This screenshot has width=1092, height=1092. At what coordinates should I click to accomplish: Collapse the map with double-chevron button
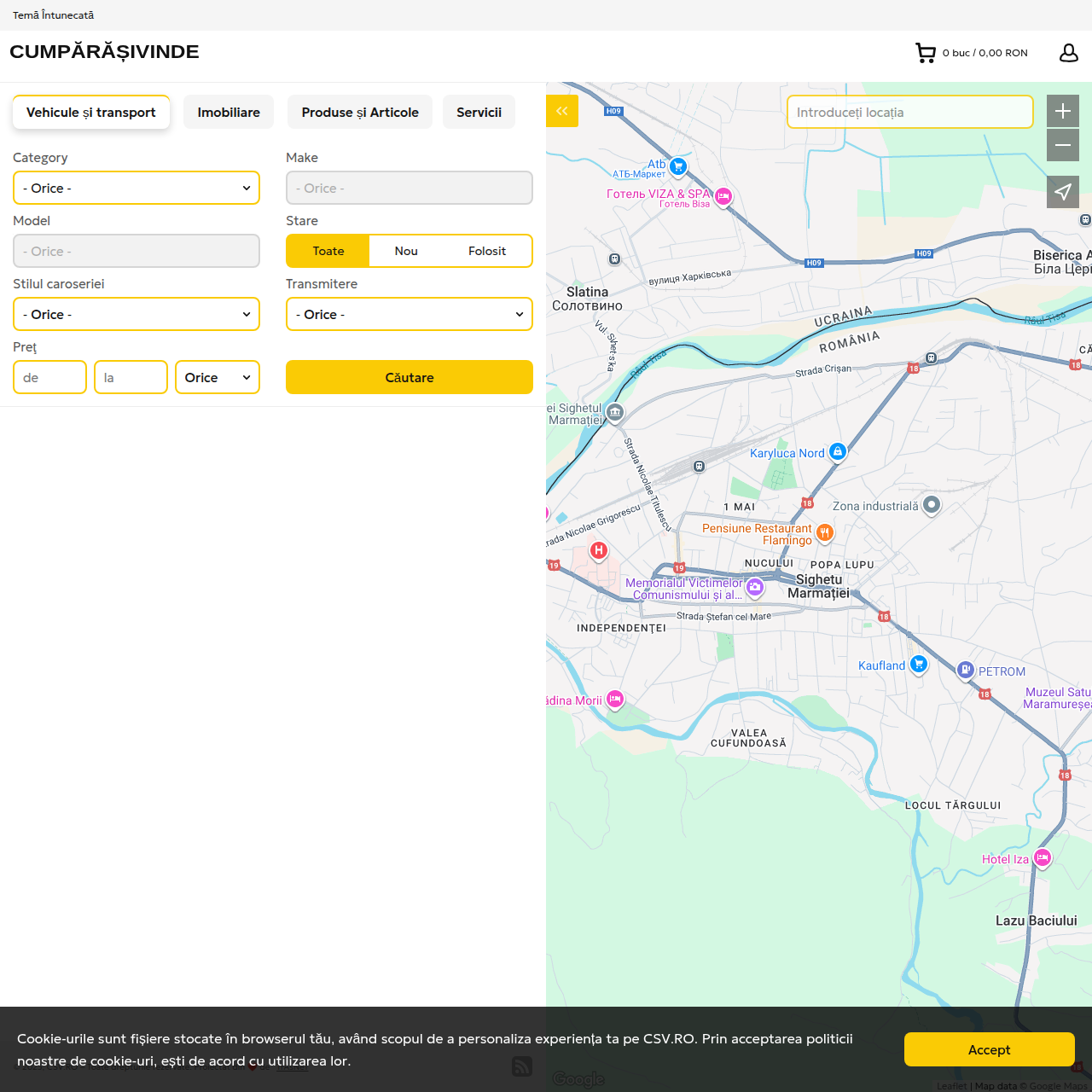tap(562, 111)
